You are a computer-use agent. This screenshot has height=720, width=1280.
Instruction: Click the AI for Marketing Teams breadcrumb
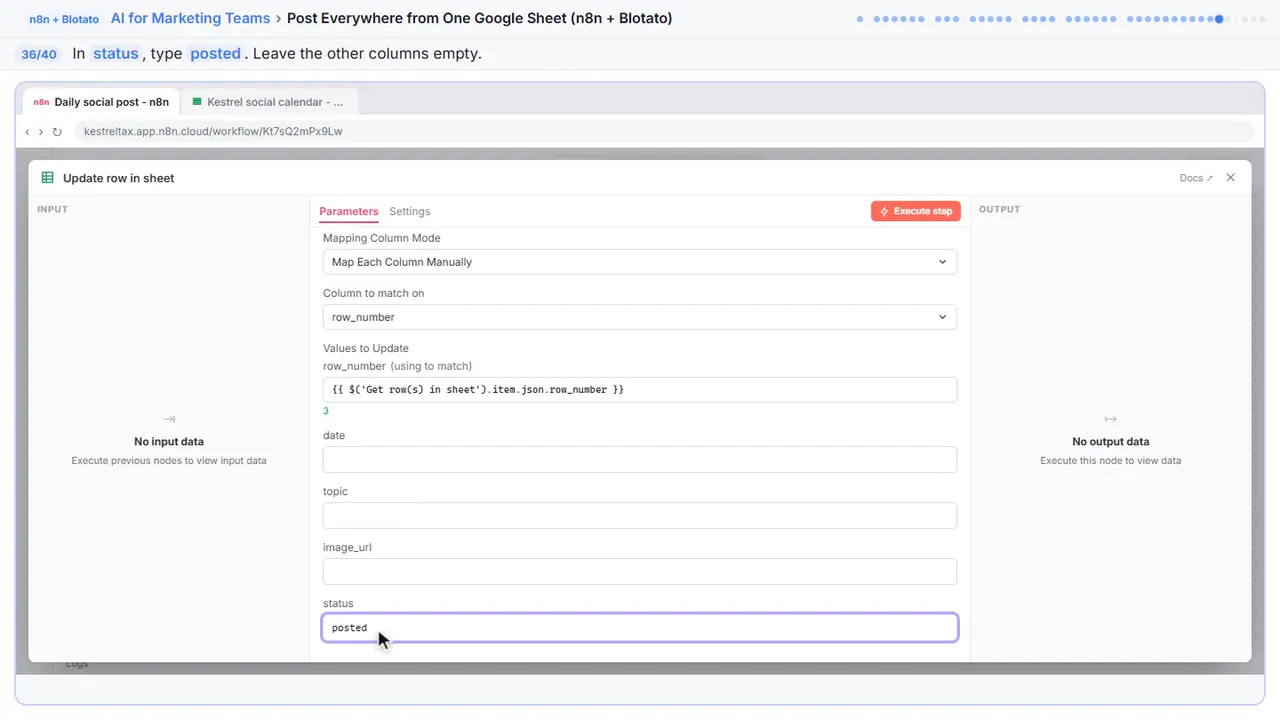click(x=190, y=18)
